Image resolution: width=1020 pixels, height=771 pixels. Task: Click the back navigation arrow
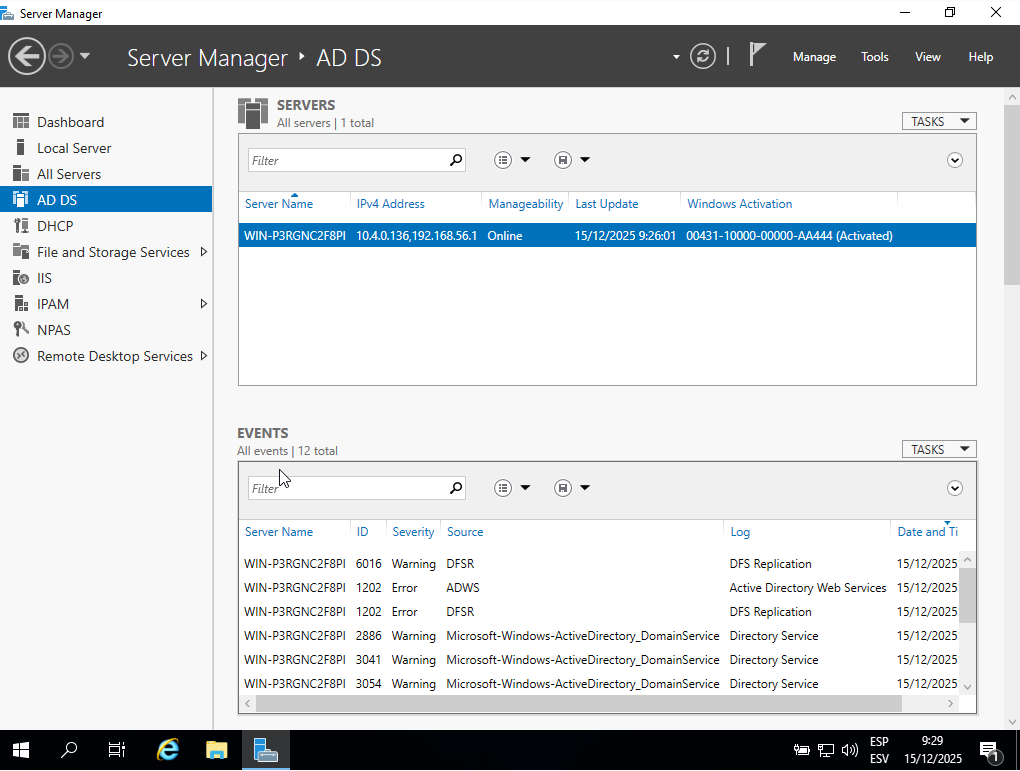(27, 56)
